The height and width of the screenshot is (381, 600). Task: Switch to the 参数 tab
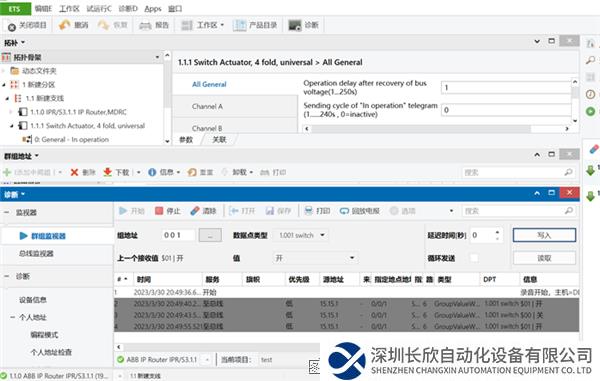click(x=186, y=140)
